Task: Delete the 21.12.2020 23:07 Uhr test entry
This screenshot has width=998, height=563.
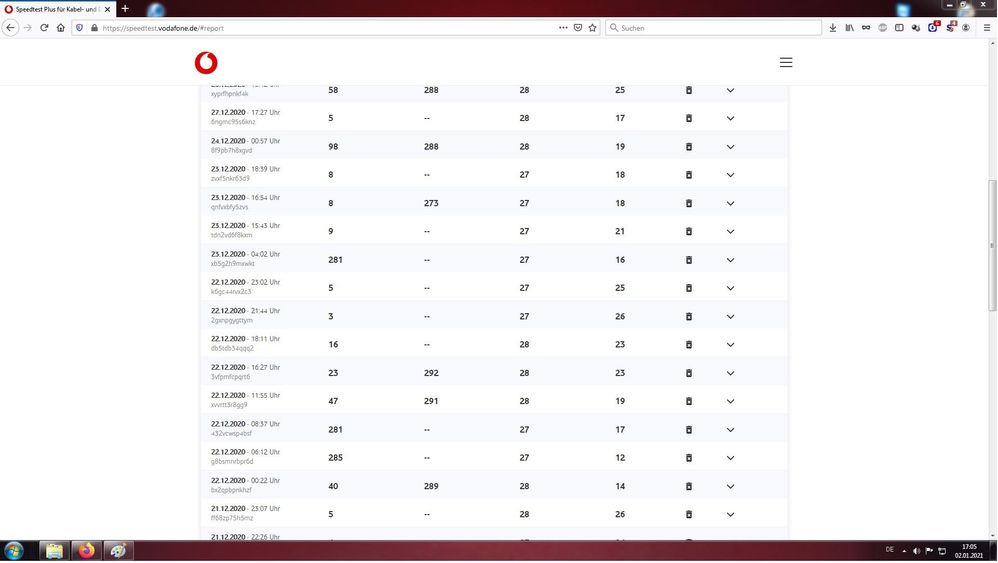Action: point(689,515)
